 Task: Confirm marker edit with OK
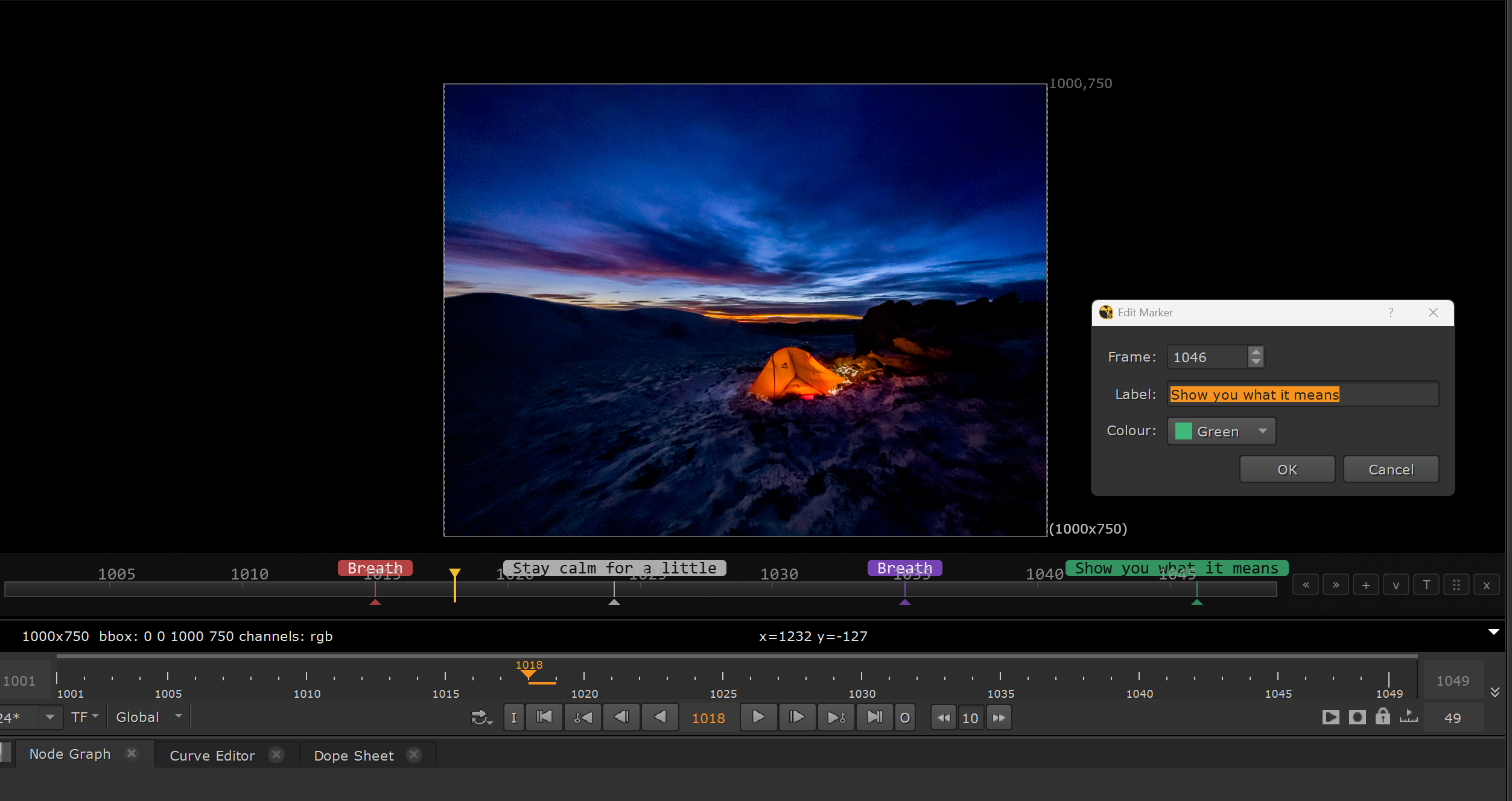(1287, 470)
